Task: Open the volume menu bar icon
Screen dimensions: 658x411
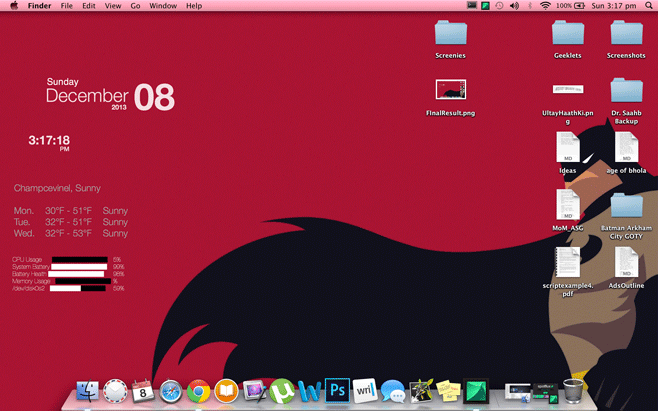Action: coord(514,6)
